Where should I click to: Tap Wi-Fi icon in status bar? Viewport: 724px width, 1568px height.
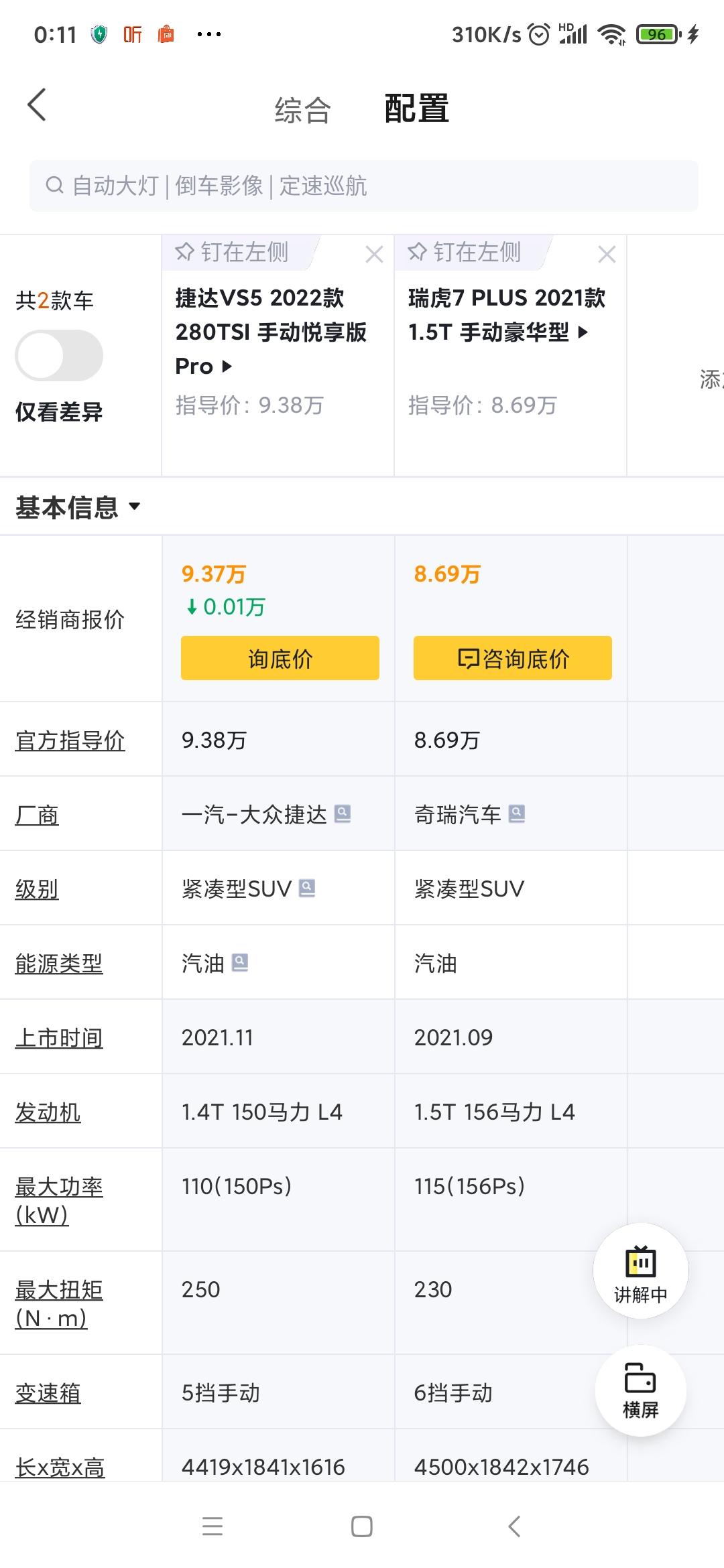pyautogui.click(x=611, y=34)
